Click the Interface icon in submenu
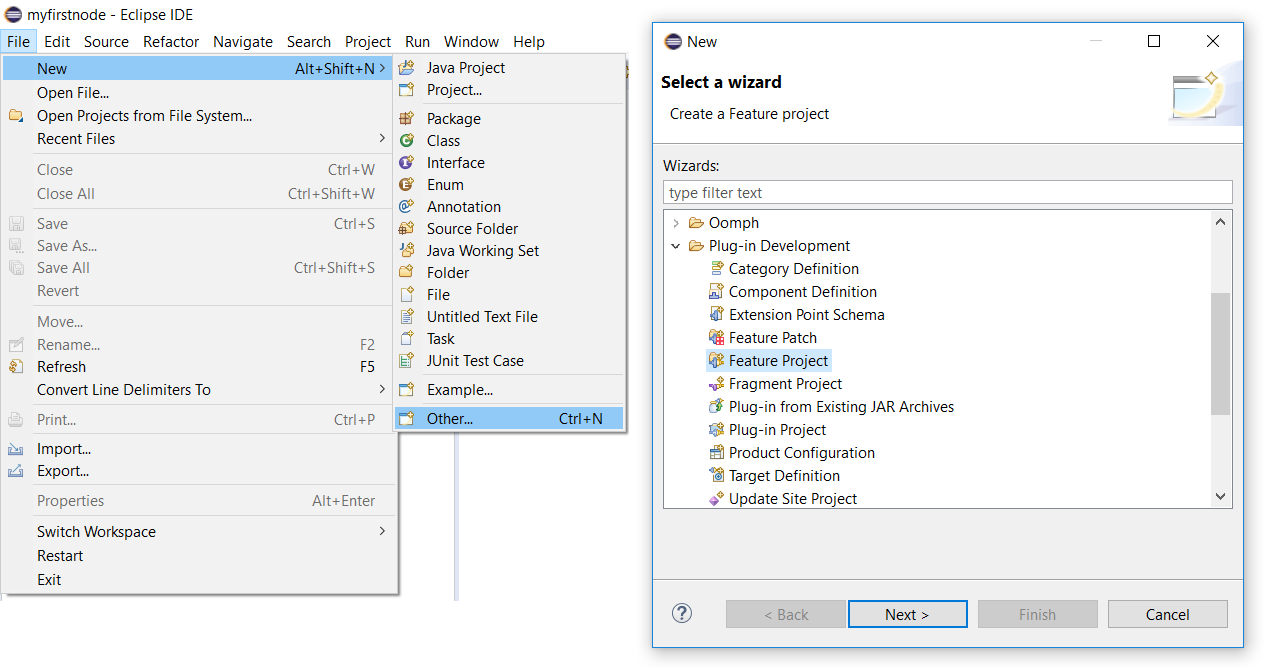Image resolution: width=1283 pixels, height=668 pixels. click(407, 163)
